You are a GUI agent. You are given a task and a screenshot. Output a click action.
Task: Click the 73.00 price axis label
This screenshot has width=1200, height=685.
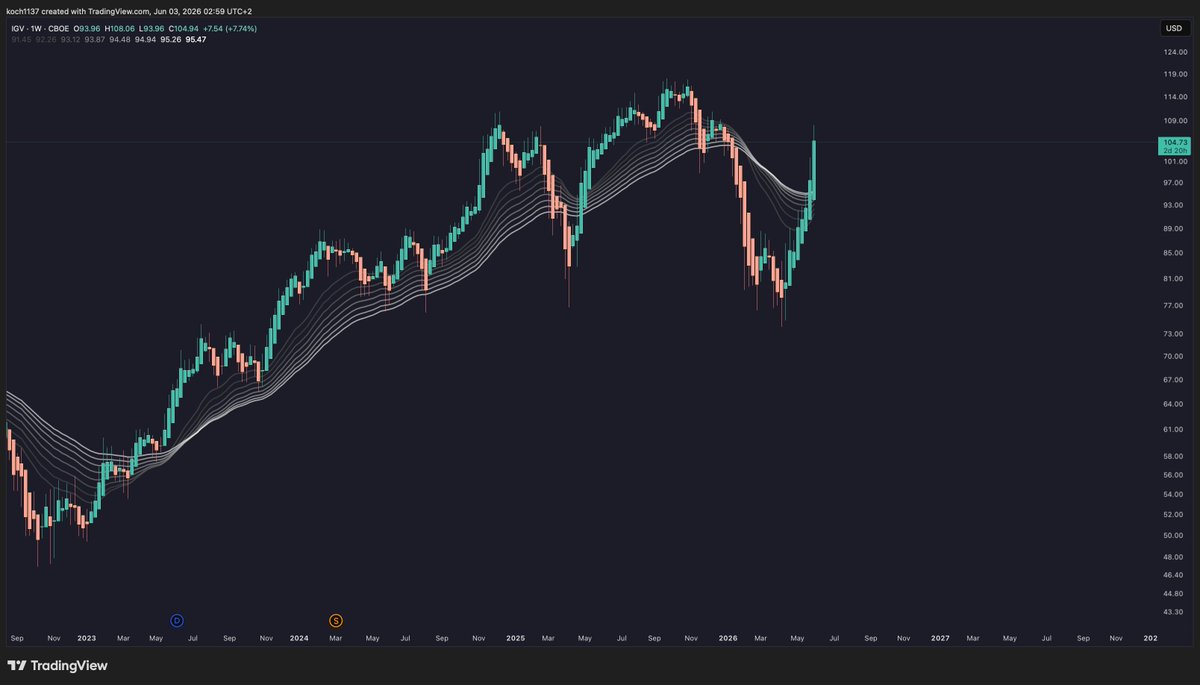pyautogui.click(x=1173, y=333)
